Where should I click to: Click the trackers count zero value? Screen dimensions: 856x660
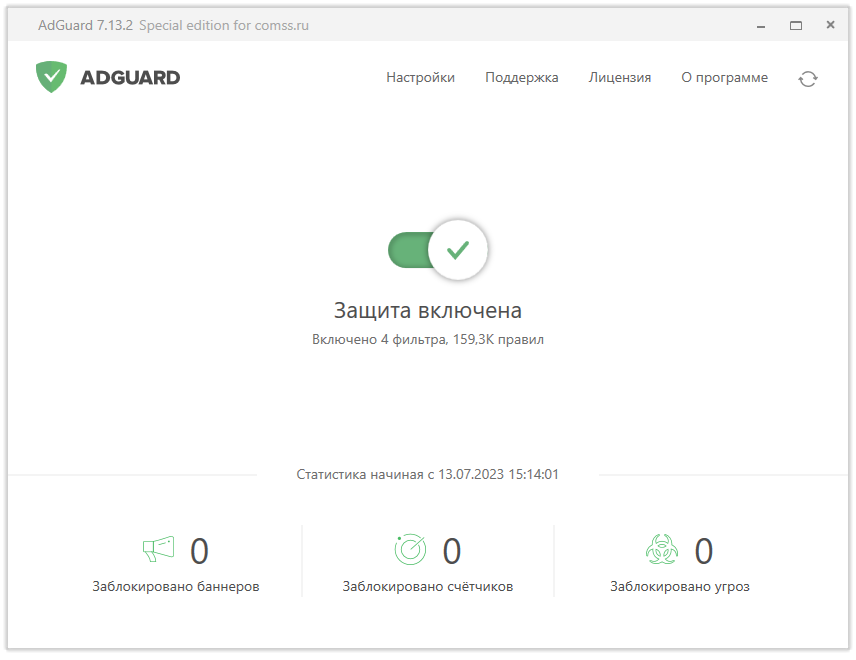coord(451,551)
